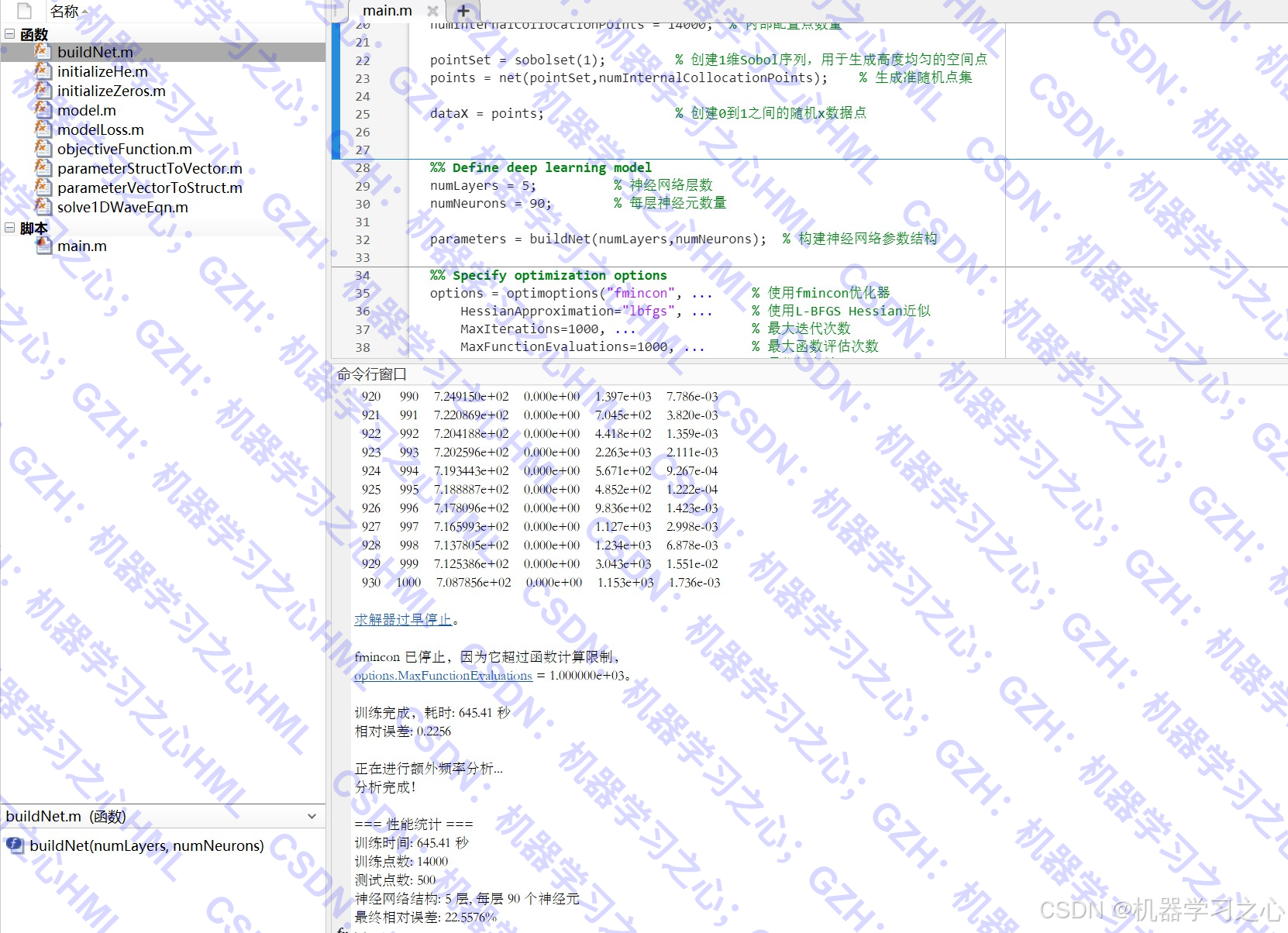This screenshot has height=933, width=1288.
Task: Collapse the 函数 group
Action: click(9, 33)
